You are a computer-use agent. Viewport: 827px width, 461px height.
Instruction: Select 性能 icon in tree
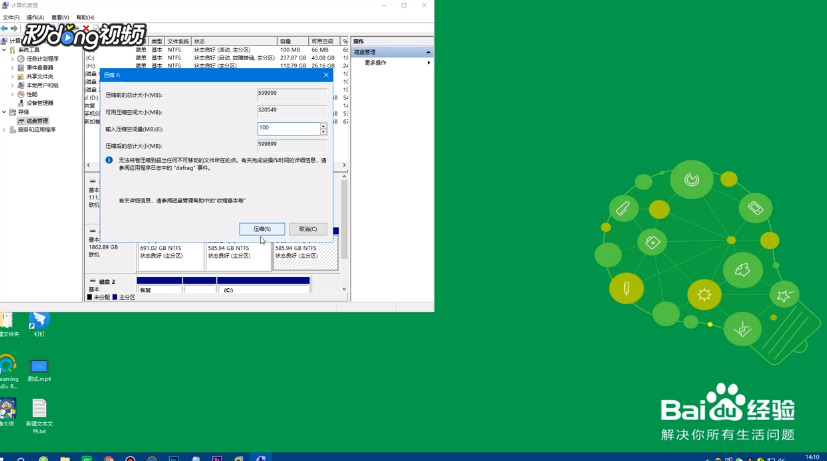[21, 94]
